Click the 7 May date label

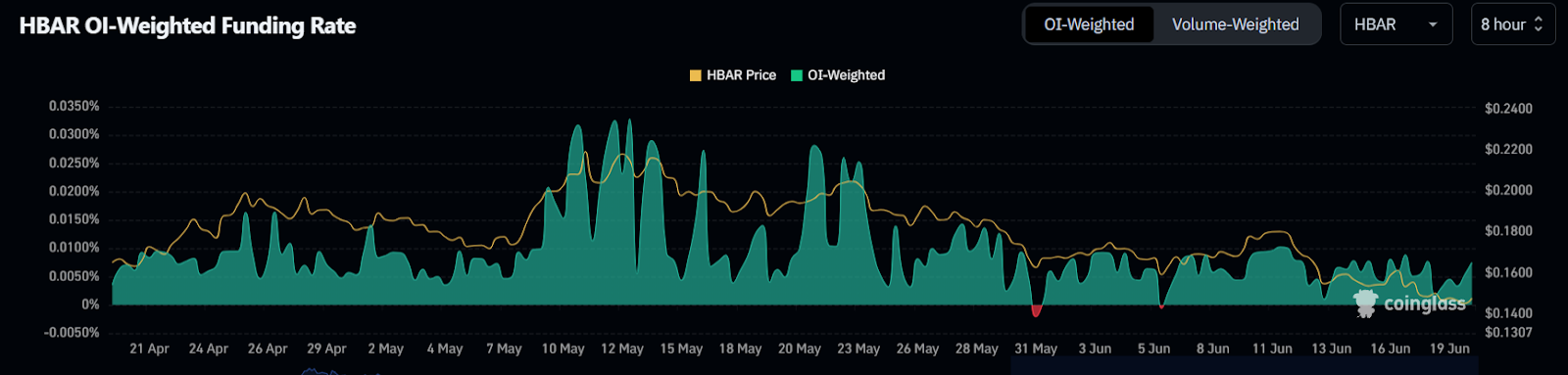(504, 349)
